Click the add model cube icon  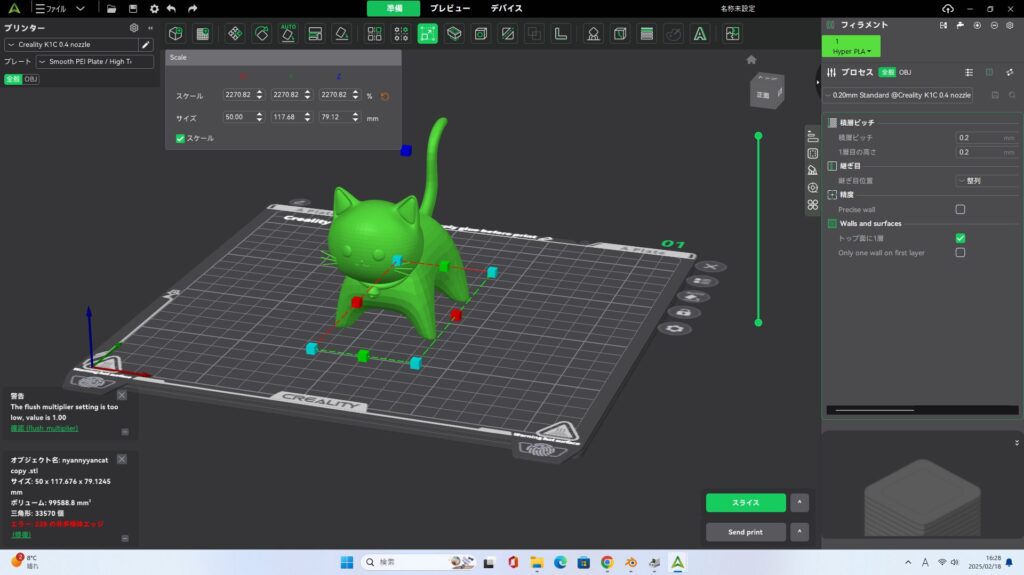pyautogui.click(x=176, y=33)
